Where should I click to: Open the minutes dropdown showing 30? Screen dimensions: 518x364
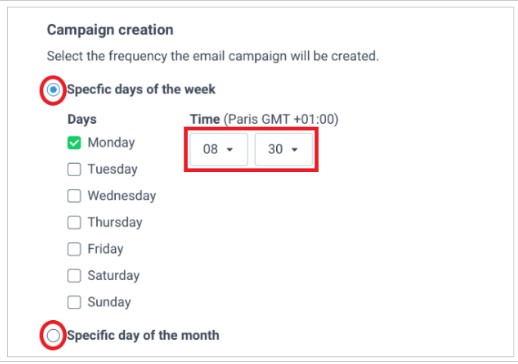click(x=284, y=149)
